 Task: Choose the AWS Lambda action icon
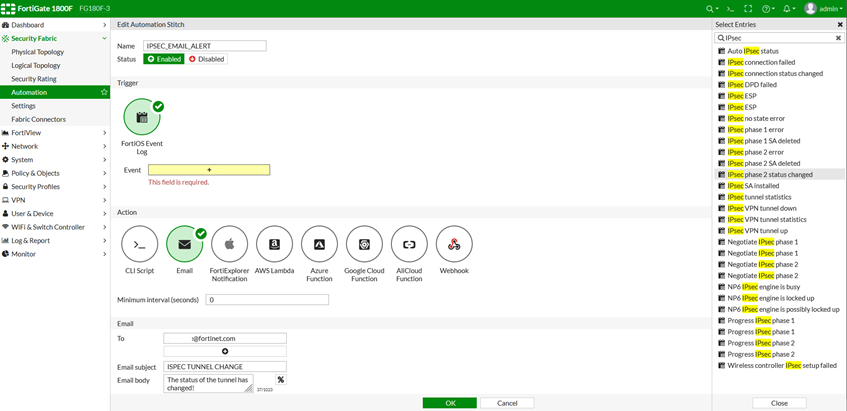(x=274, y=244)
